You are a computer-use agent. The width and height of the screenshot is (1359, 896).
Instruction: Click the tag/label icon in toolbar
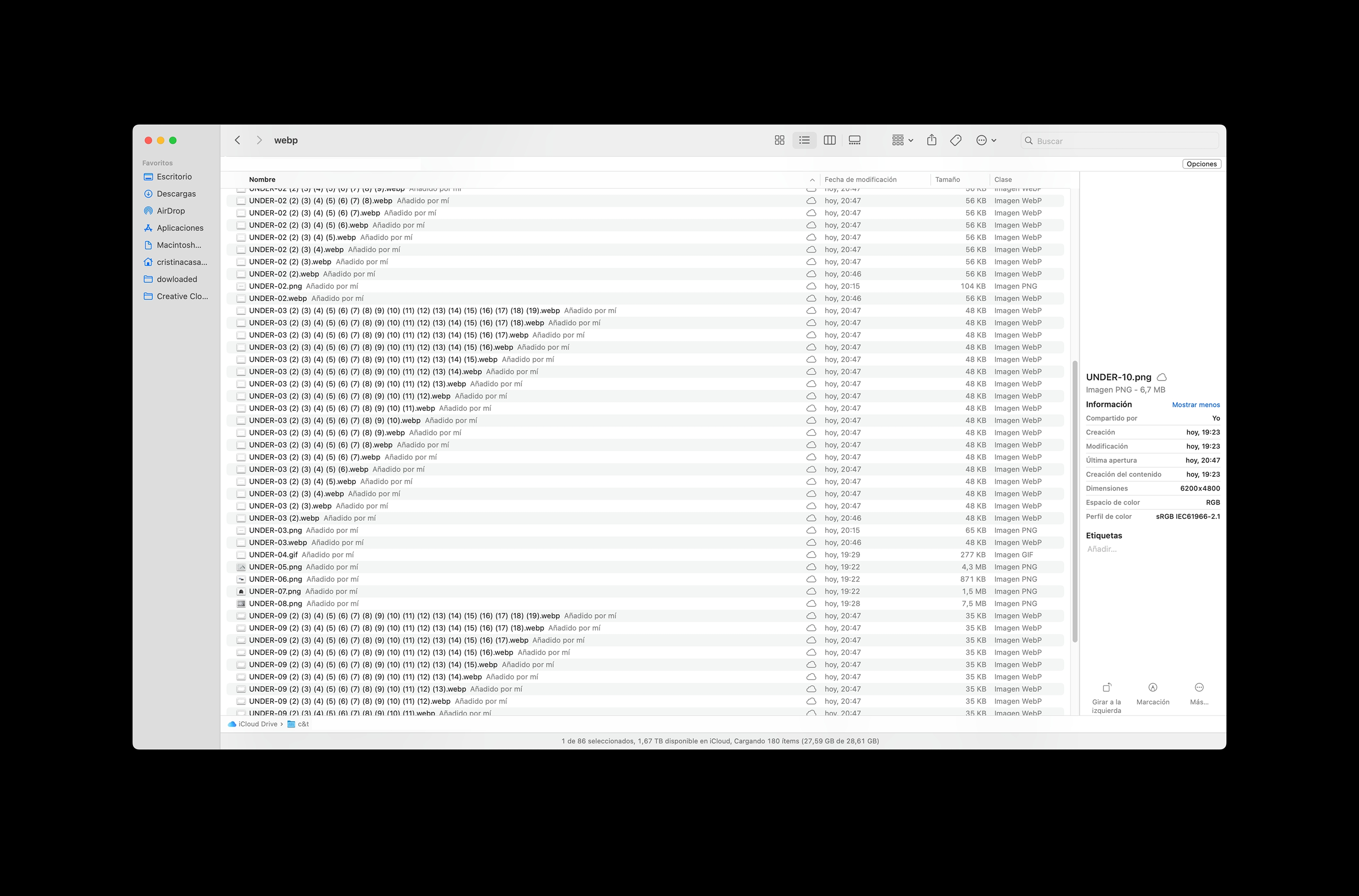(x=956, y=140)
